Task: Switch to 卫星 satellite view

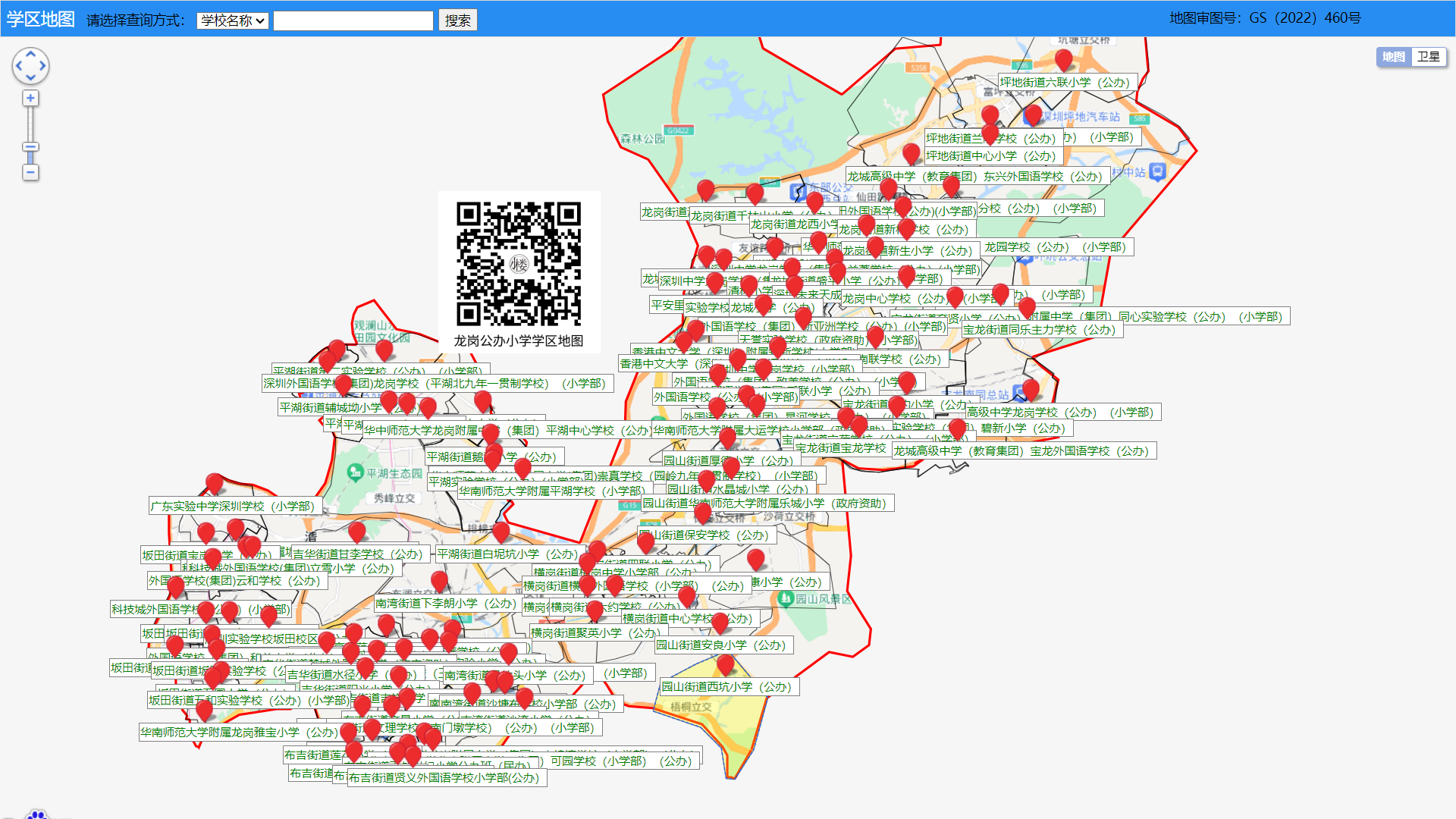Action: [1429, 57]
